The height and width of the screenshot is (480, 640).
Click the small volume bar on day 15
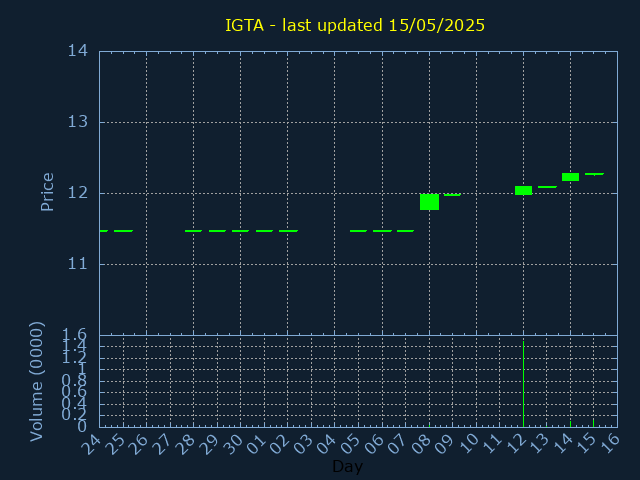[x=593, y=422]
